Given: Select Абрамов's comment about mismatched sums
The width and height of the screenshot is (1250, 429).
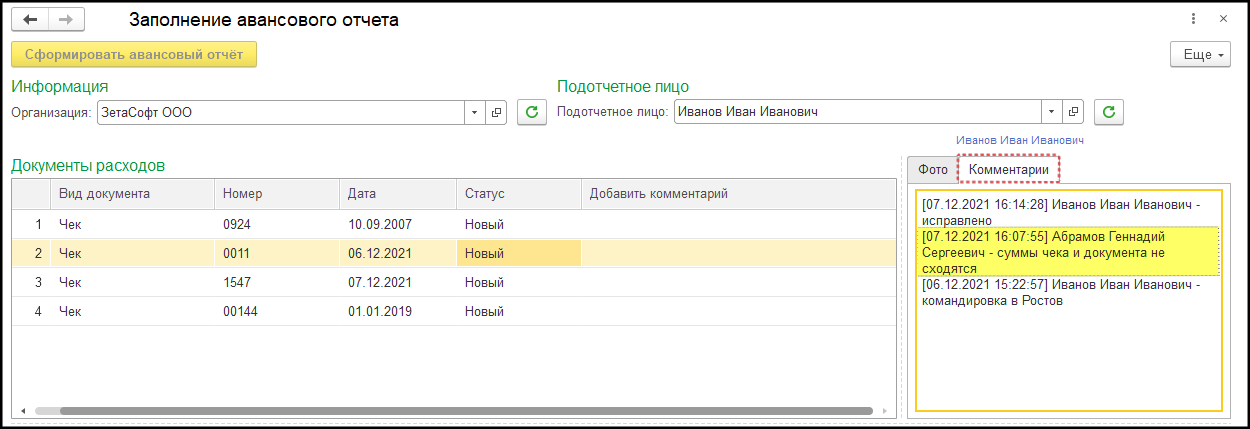Looking at the screenshot, I should click(x=1068, y=252).
